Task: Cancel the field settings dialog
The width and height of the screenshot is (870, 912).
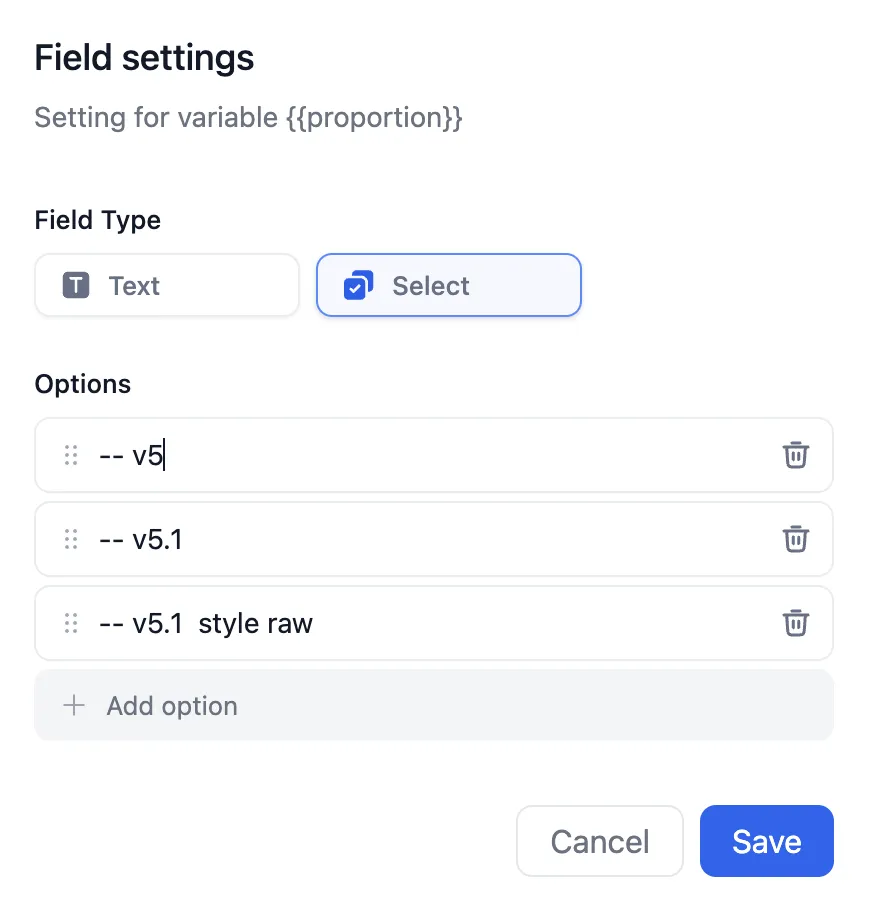Action: pyautogui.click(x=599, y=841)
